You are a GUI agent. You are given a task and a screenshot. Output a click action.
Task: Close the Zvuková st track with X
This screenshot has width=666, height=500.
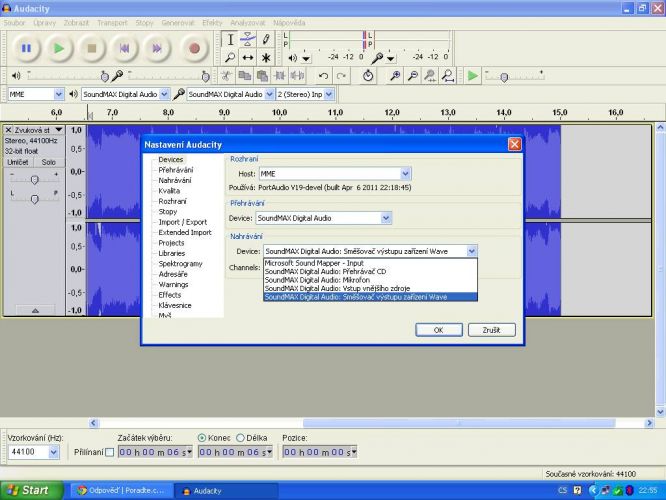pos(8,130)
